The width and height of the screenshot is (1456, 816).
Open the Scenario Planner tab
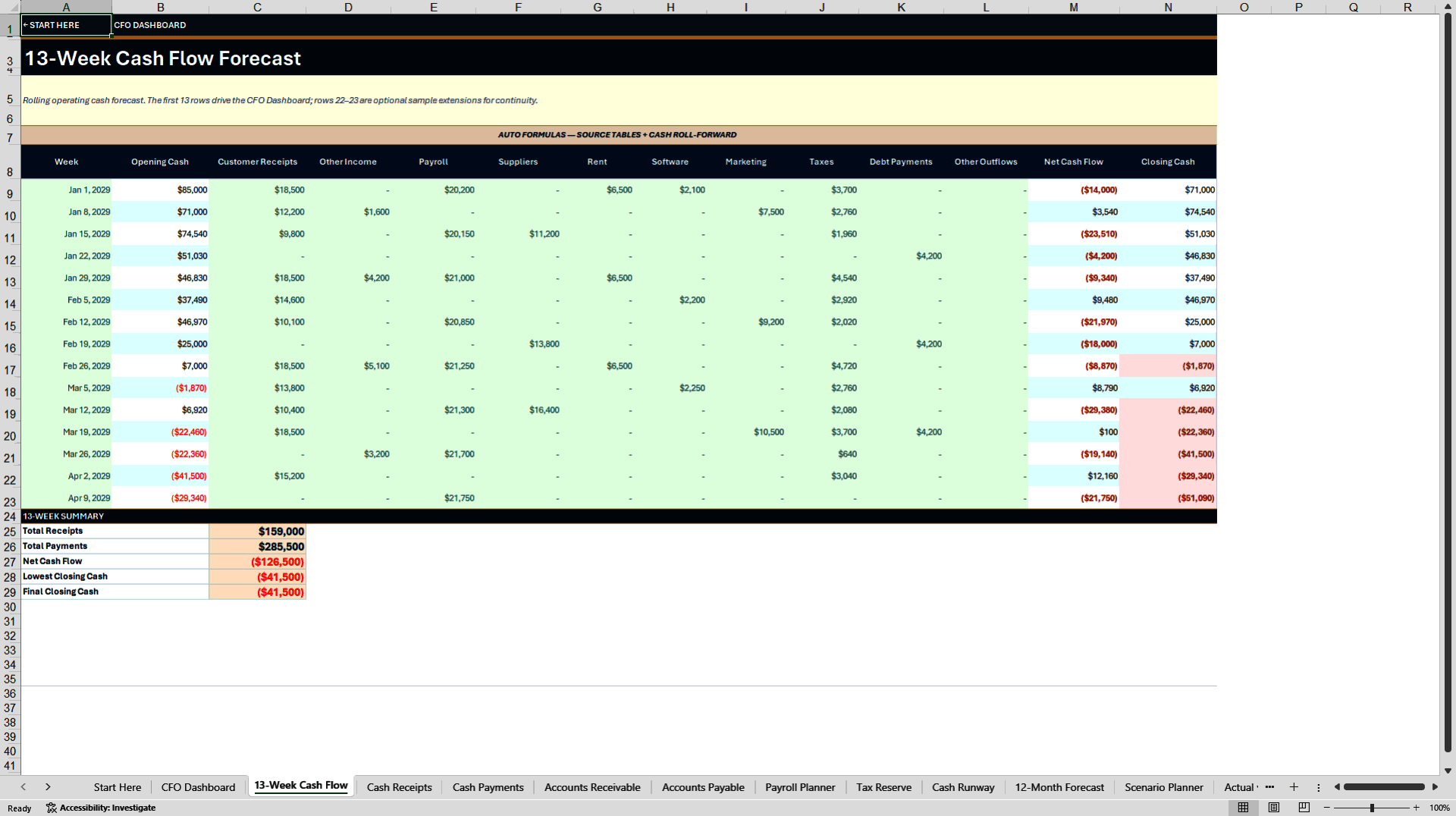[1164, 787]
